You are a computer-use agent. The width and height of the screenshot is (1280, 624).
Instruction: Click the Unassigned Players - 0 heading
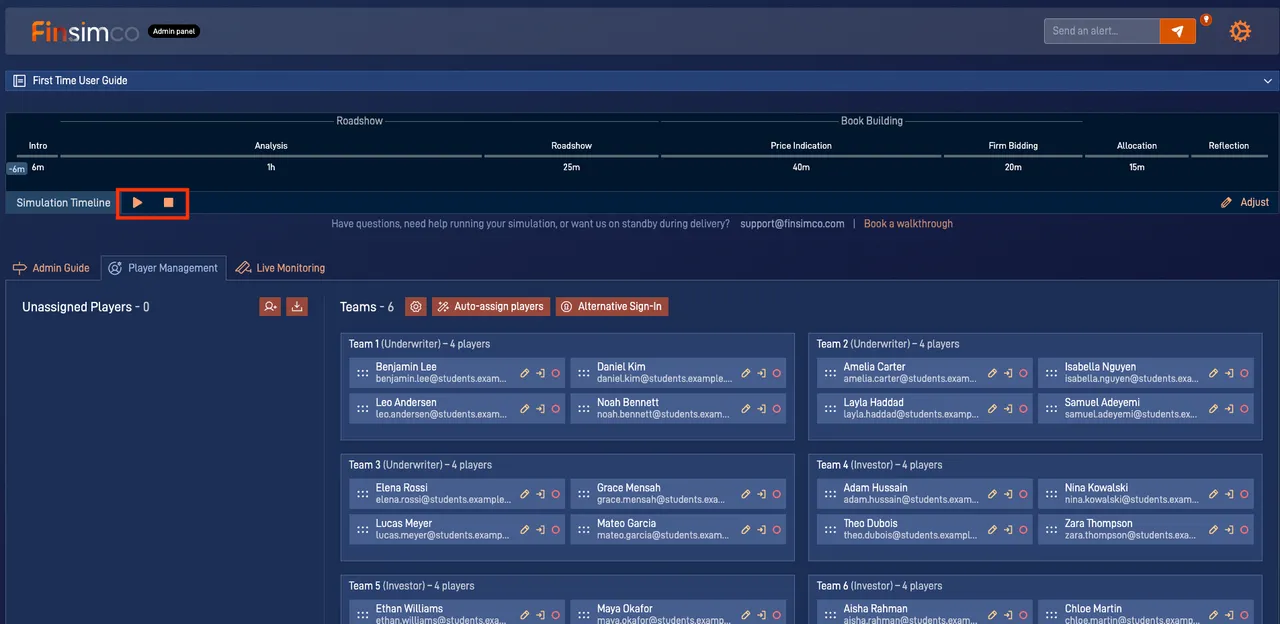point(86,307)
